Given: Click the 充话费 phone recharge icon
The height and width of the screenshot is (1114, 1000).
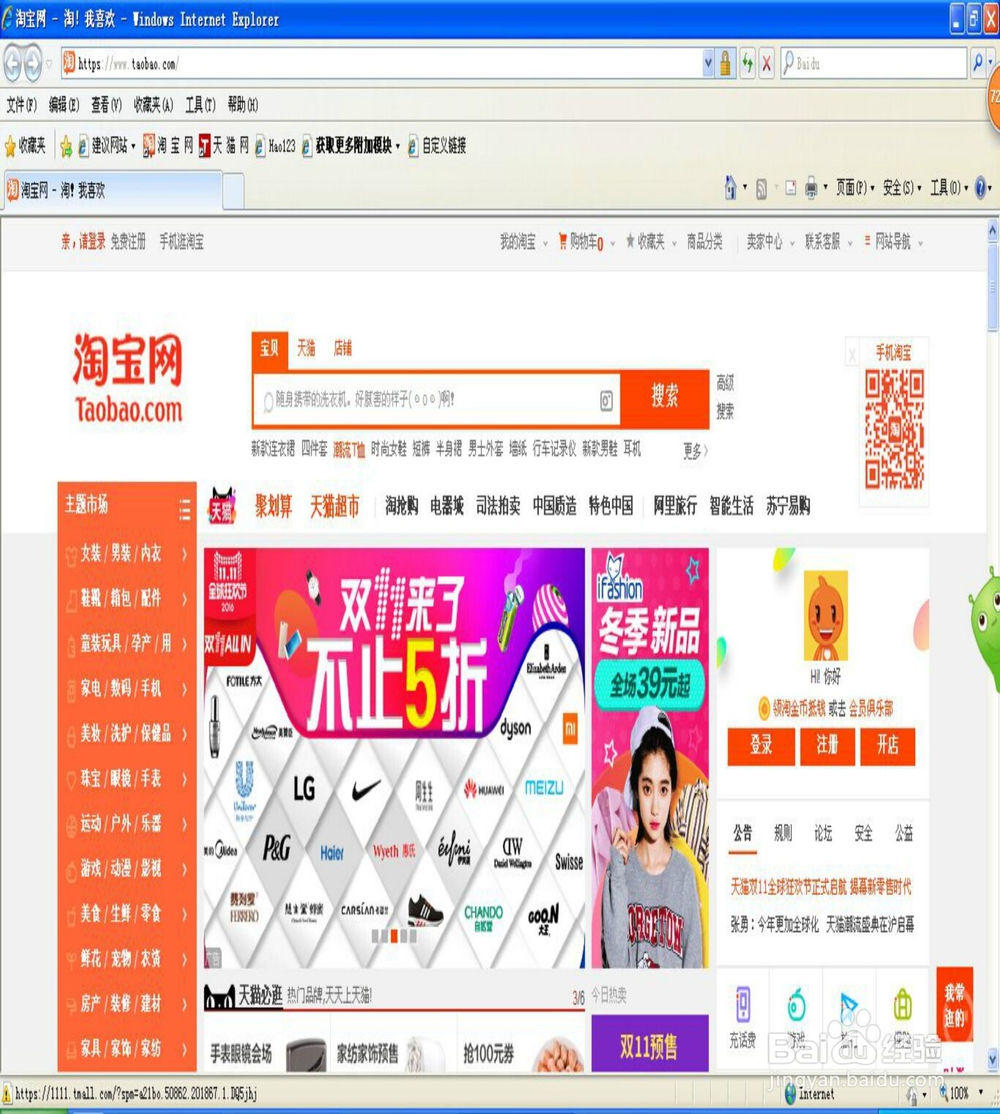Looking at the screenshot, I should click(x=743, y=1004).
